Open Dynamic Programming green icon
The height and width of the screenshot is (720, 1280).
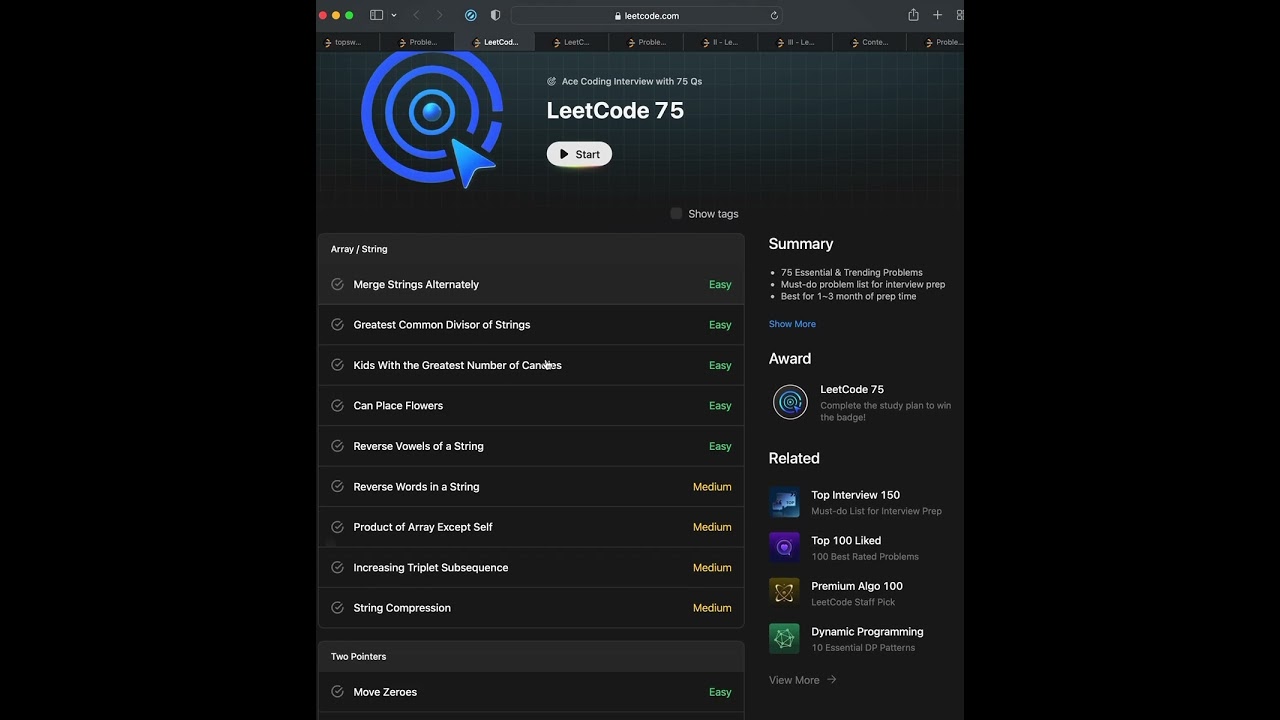784,639
